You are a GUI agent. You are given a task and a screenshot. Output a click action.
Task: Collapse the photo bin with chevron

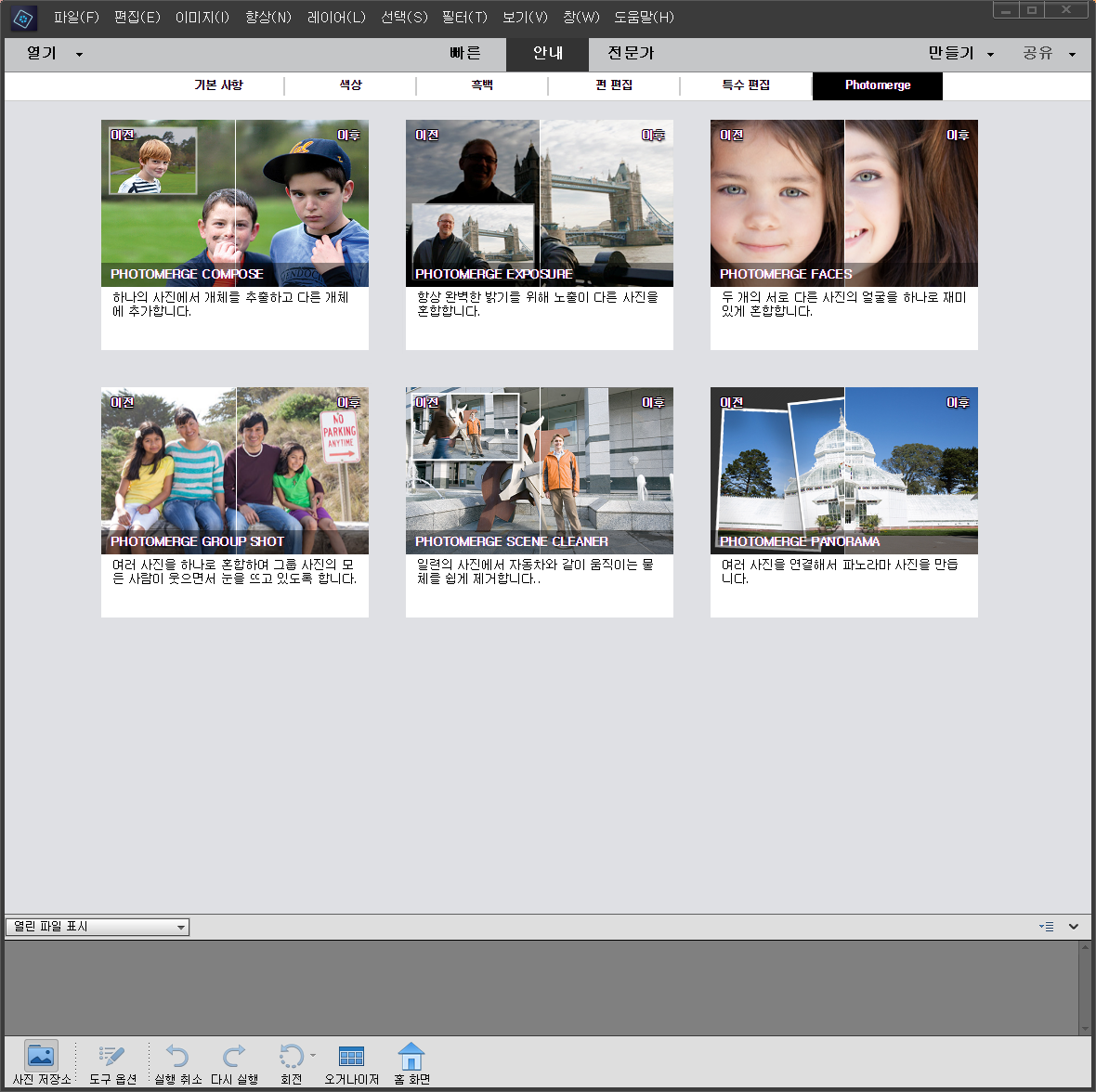click(1074, 927)
